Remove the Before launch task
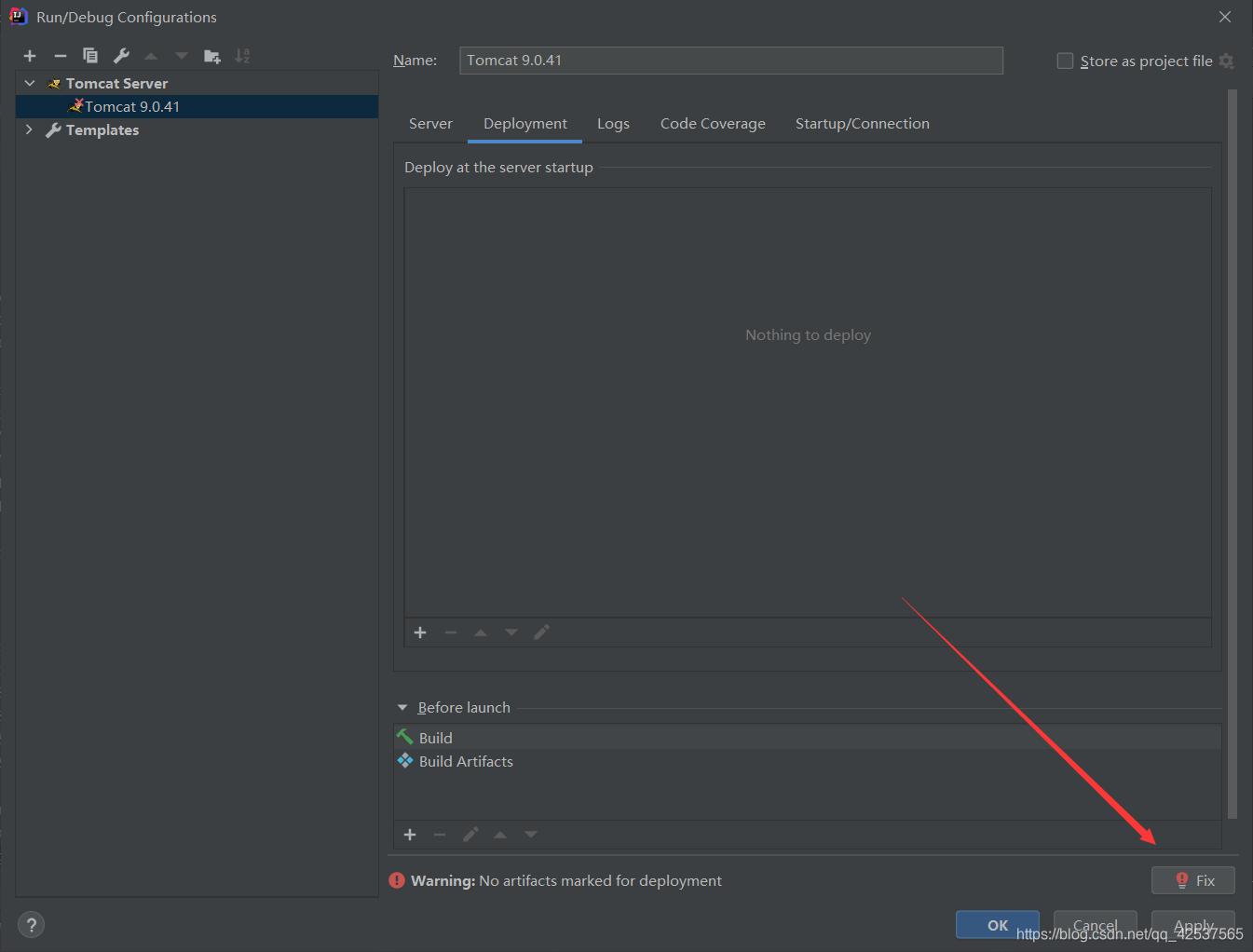 (x=440, y=835)
